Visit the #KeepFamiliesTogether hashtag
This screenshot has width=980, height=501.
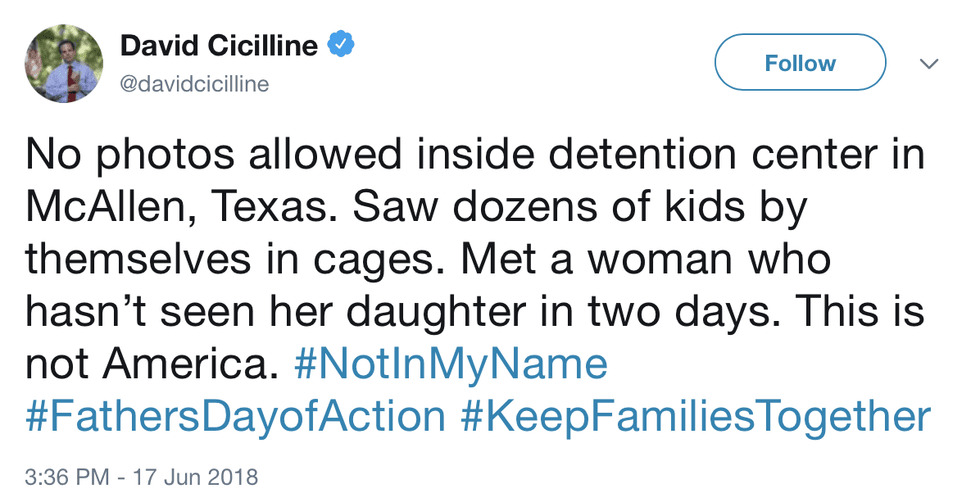pyautogui.click(x=697, y=417)
